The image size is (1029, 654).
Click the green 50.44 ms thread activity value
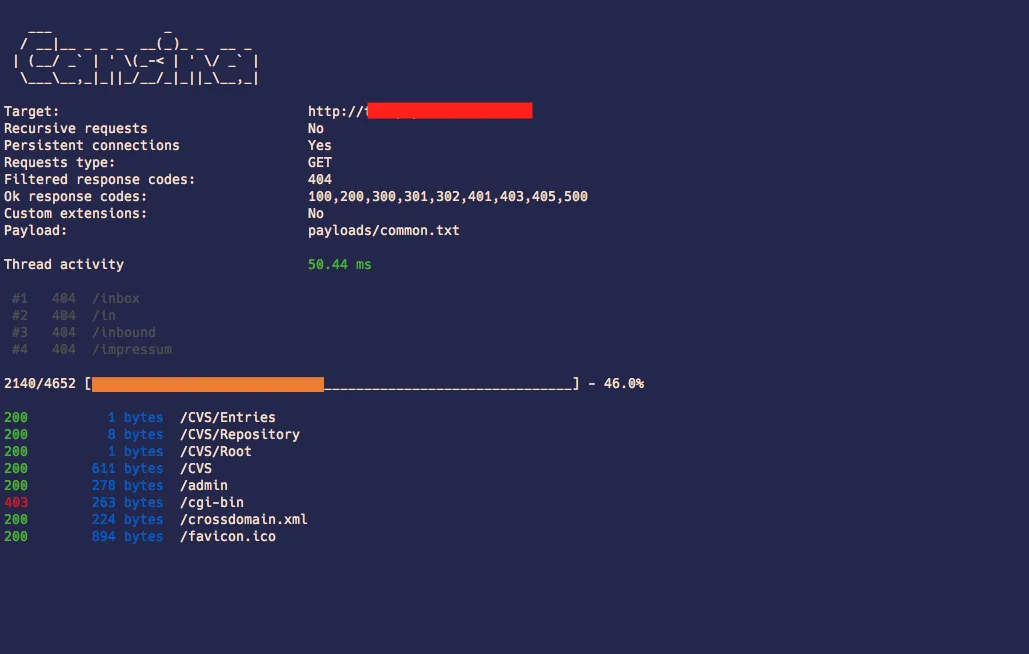click(339, 264)
